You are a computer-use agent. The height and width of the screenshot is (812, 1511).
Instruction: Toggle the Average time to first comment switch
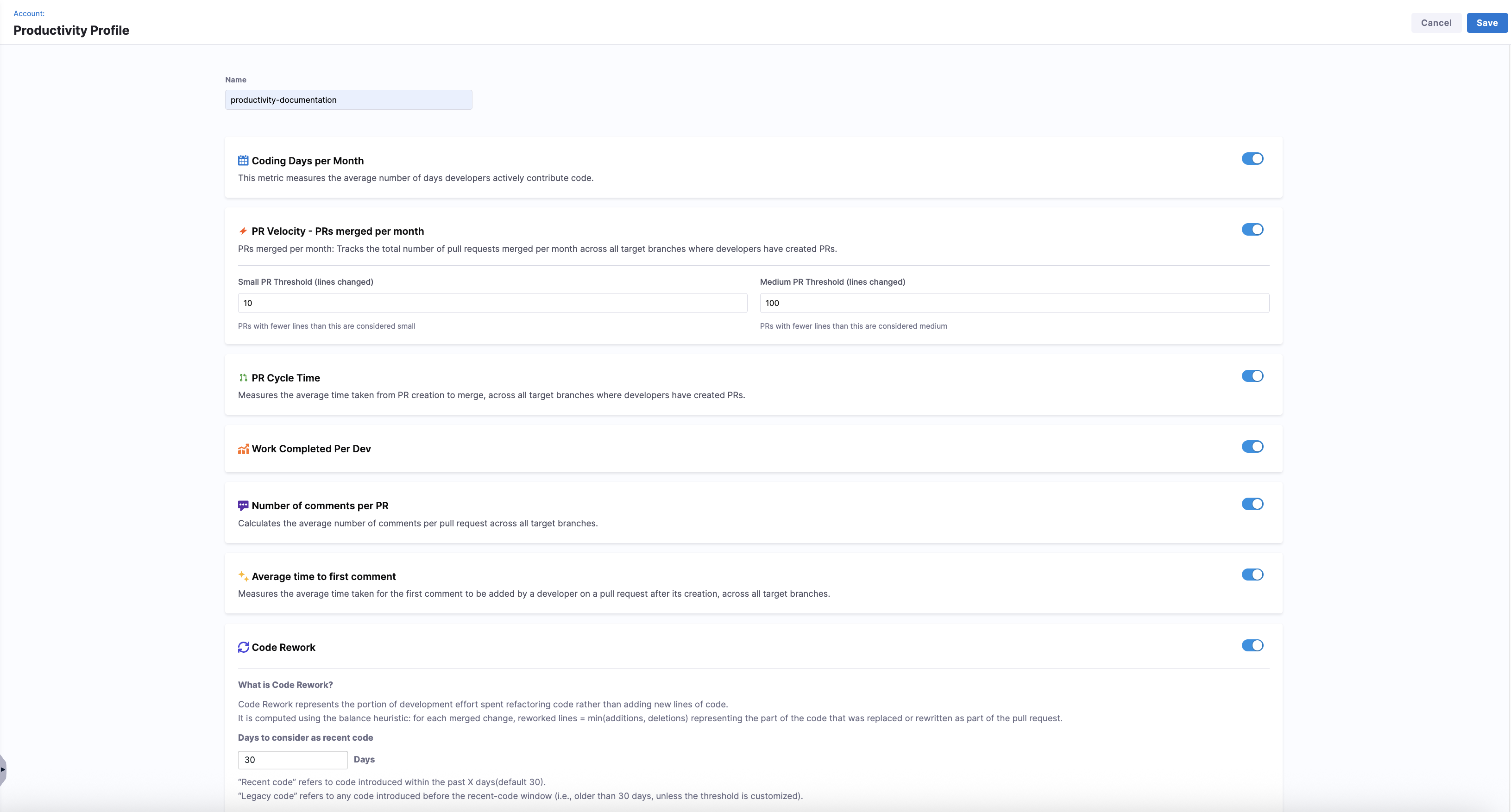click(x=1252, y=575)
